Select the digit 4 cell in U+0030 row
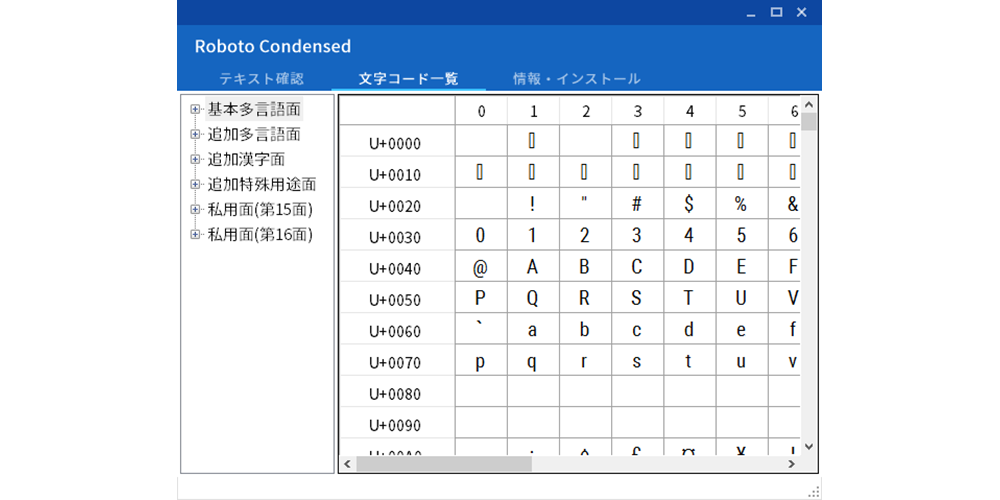This screenshot has width=1000, height=500. (x=689, y=235)
